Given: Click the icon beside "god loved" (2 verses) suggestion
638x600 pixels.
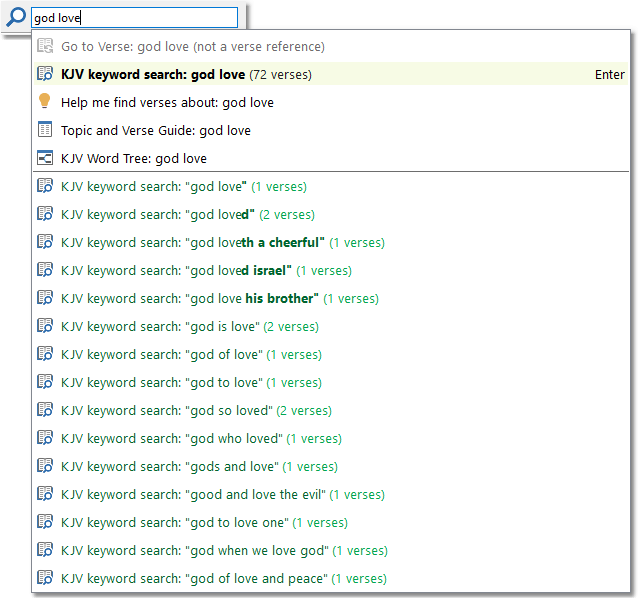Looking at the screenshot, I should point(45,214).
